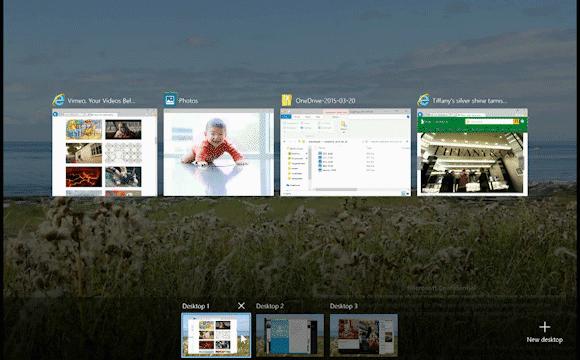Click the Internet Explorer icon beside Tiffany's title
The width and height of the screenshot is (580, 360).
point(424,100)
